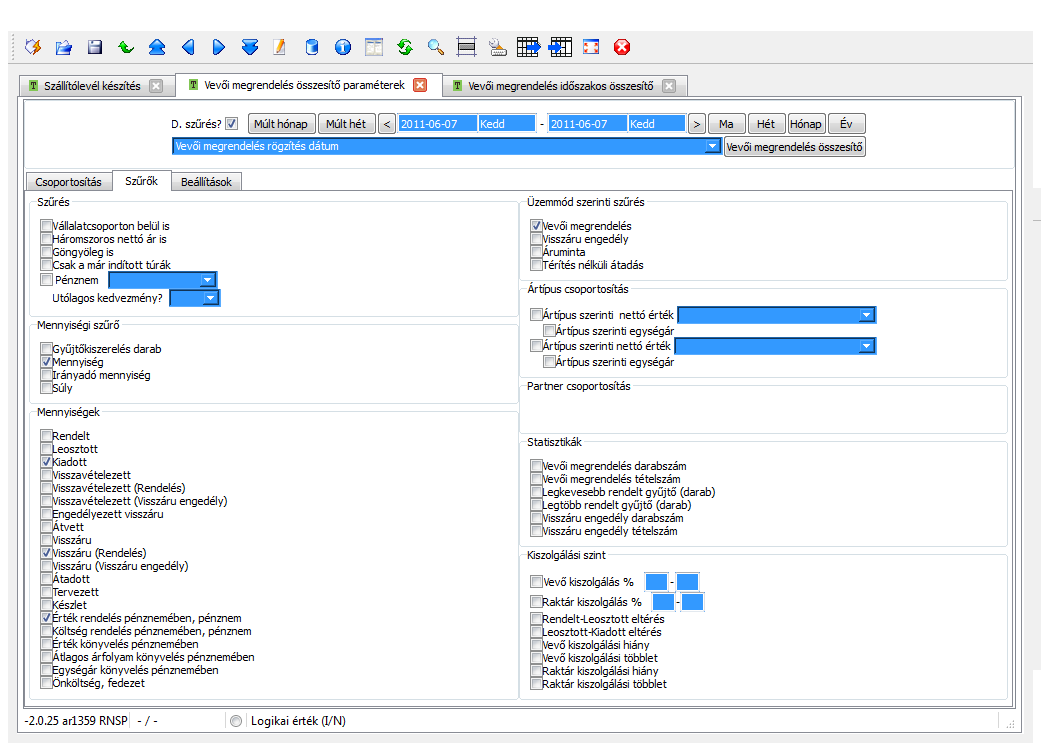Click the previous date '<' button

387,124
